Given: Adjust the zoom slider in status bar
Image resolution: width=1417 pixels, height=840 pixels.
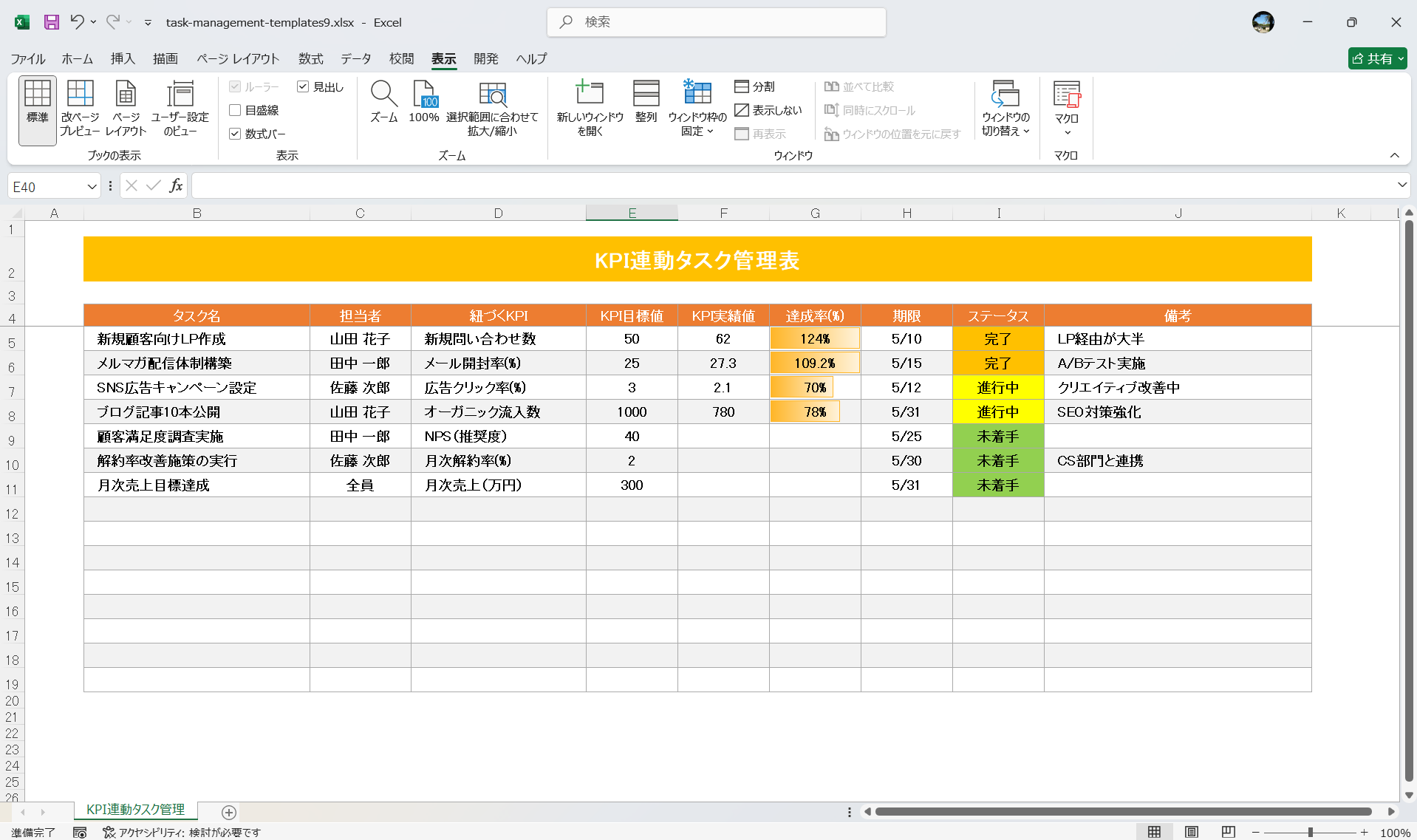Looking at the screenshot, I should click(1310, 833).
